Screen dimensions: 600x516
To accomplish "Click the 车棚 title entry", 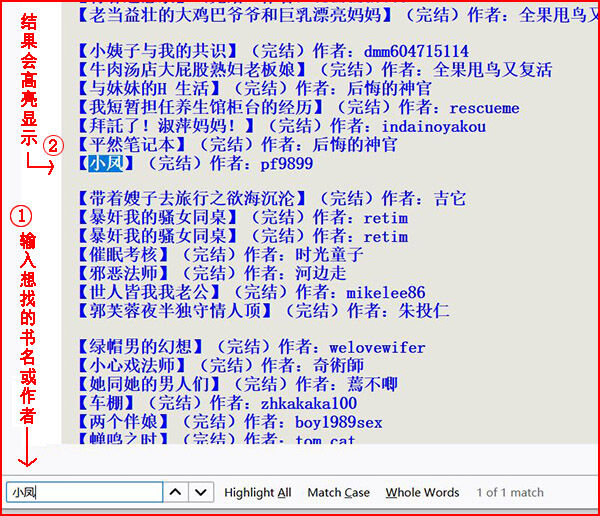I will click(106, 403).
